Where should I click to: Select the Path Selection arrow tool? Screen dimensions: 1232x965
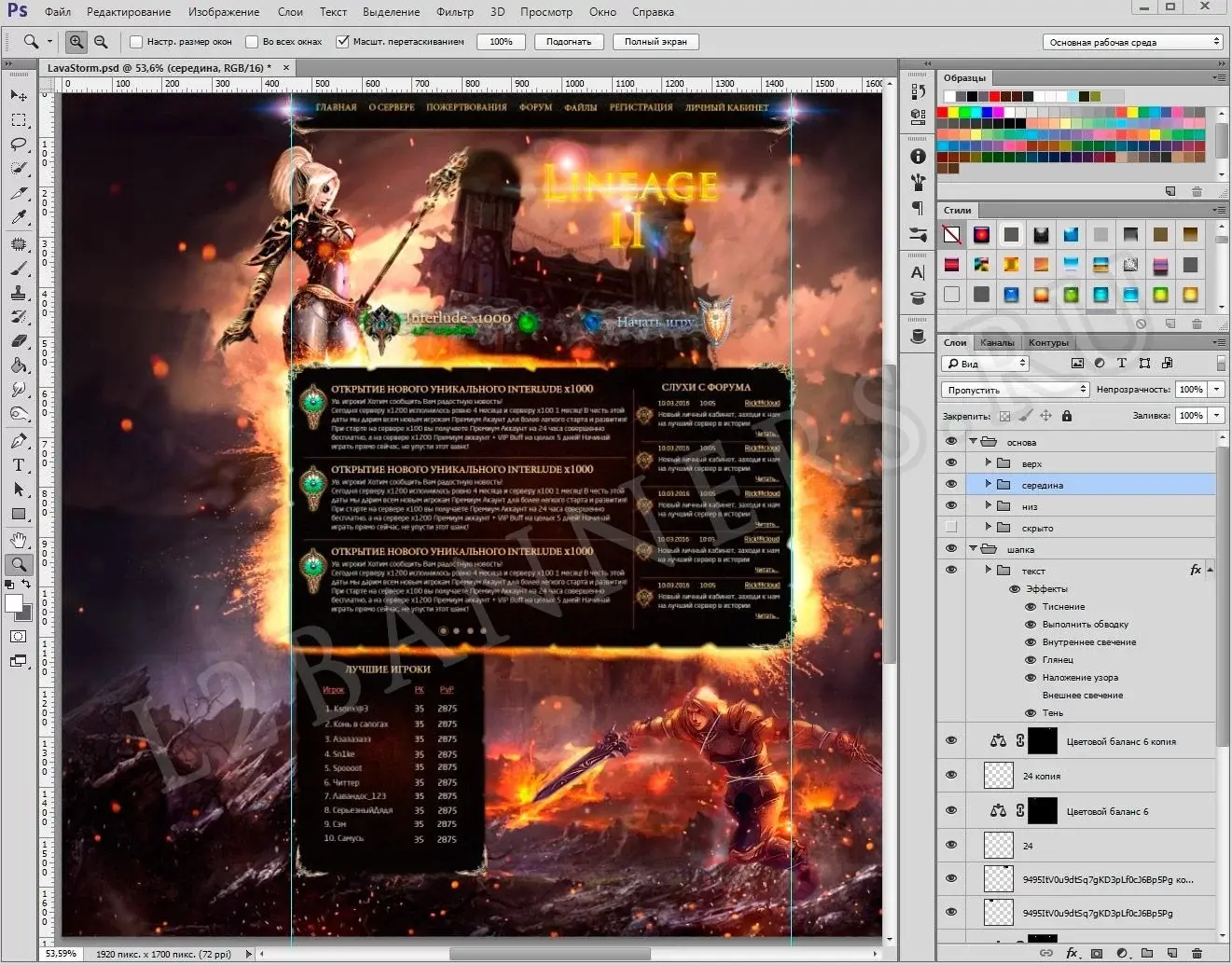pos(18,489)
